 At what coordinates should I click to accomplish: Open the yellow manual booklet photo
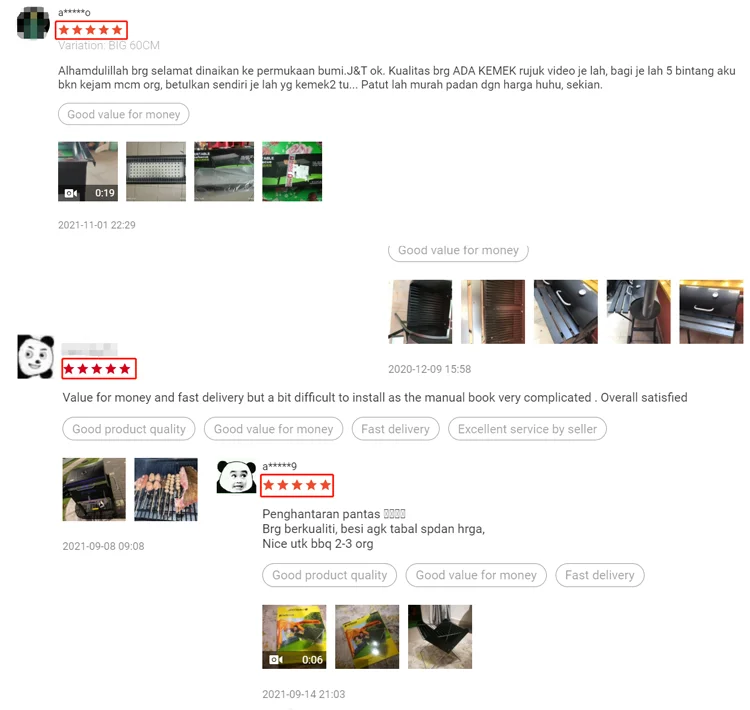(367, 637)
